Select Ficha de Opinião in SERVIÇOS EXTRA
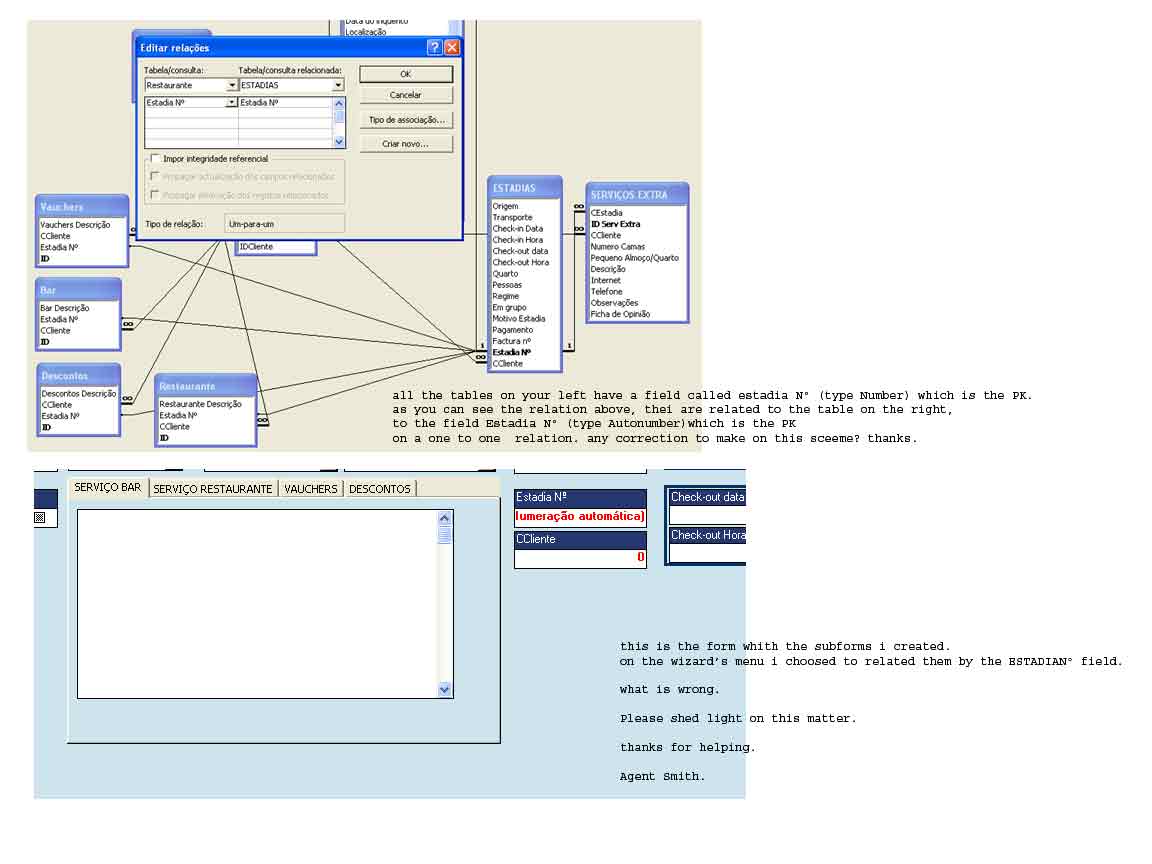 (621, 314)
